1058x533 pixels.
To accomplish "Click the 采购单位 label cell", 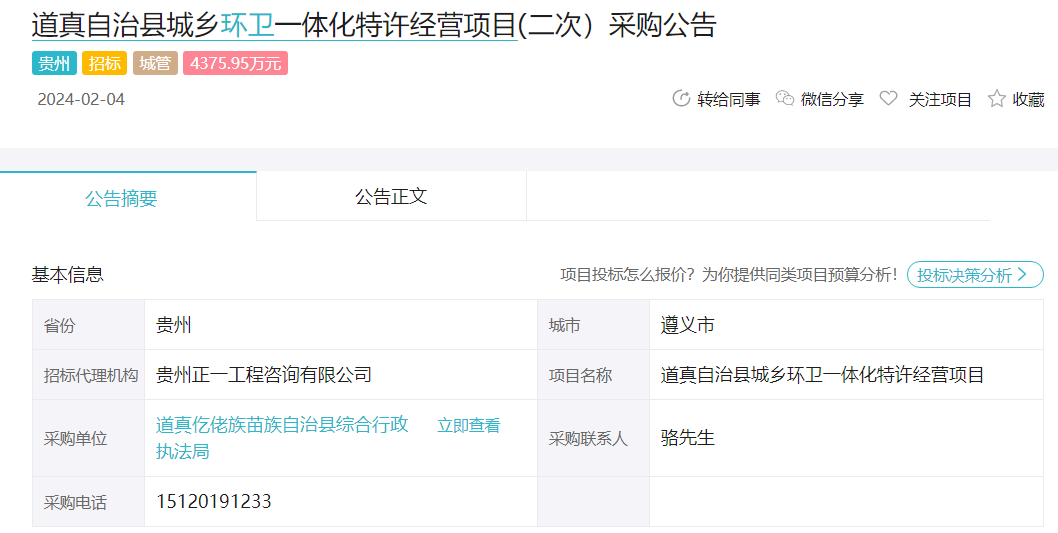I will click(88, 438).
